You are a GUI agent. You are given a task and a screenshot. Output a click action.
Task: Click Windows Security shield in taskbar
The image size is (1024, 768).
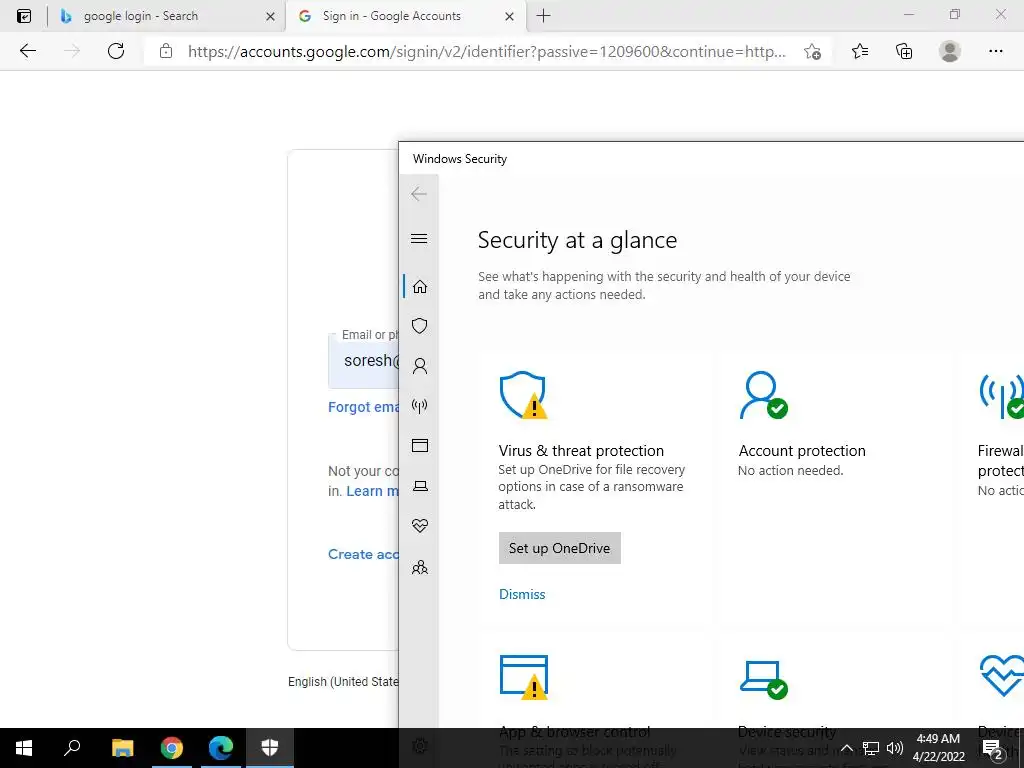pyautogui.click(x=270, y=748)
